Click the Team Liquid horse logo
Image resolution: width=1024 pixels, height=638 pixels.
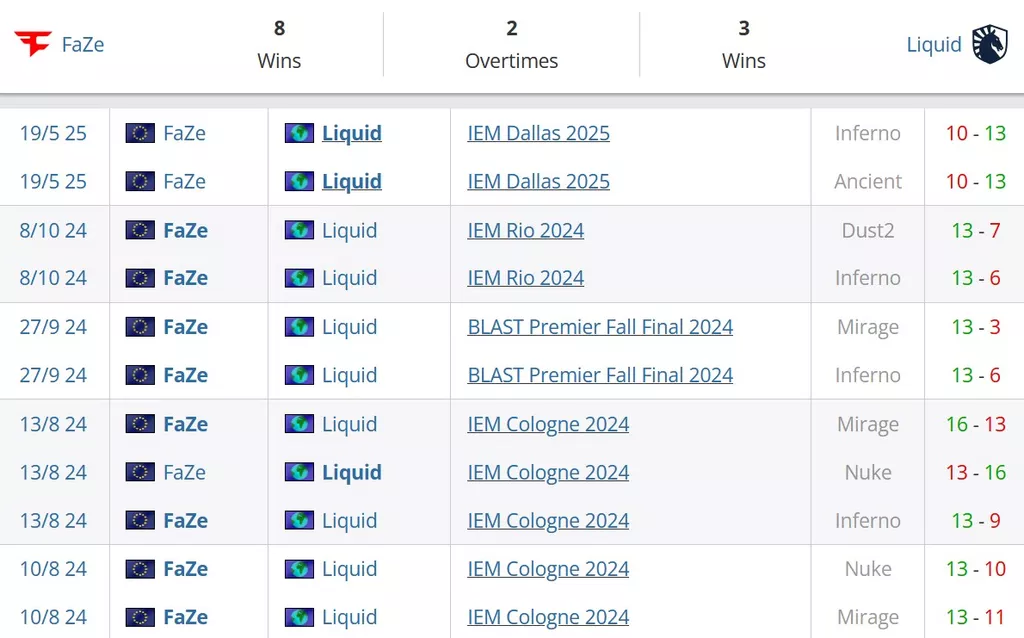pos(990,44)
